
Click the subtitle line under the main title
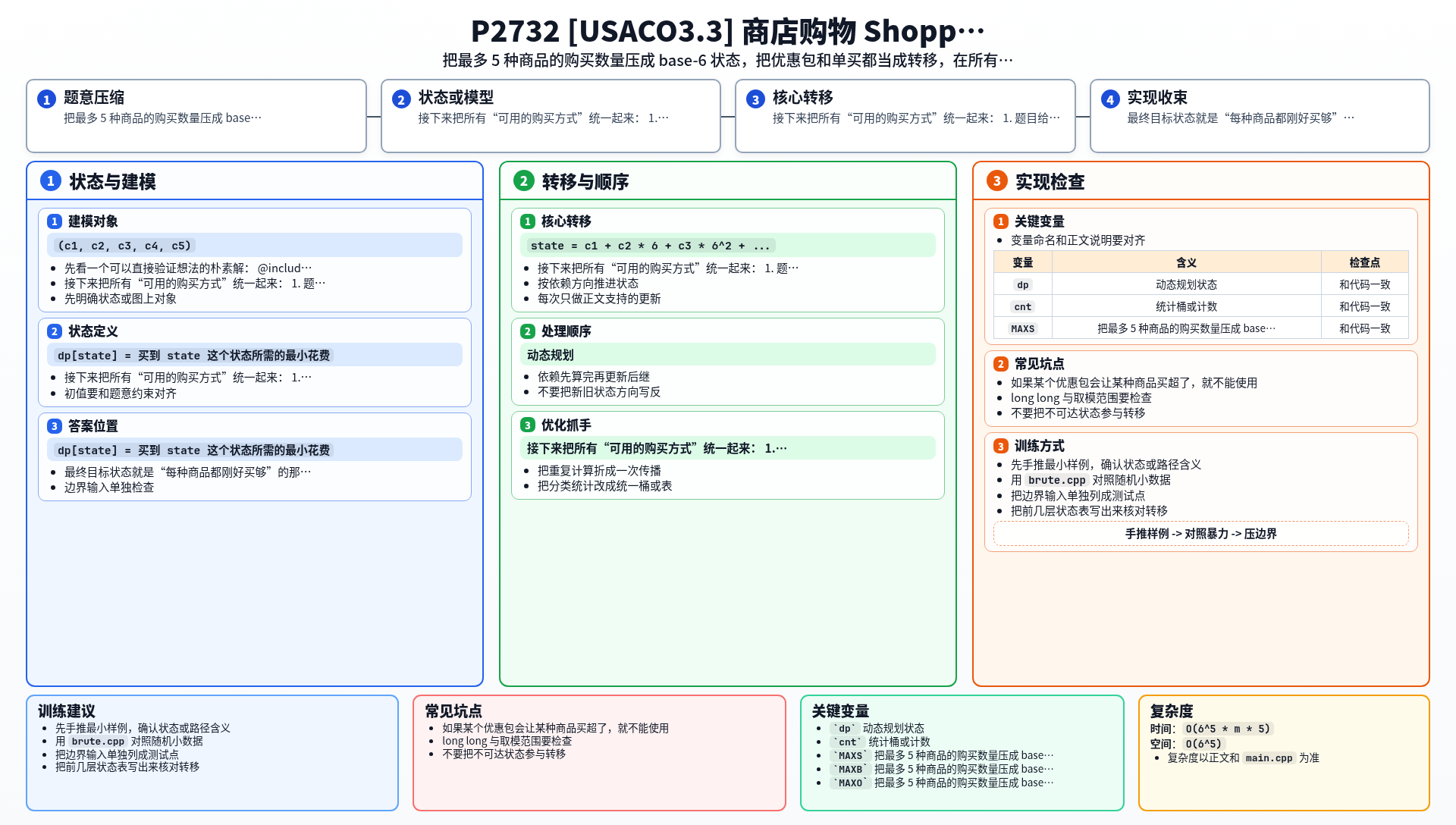727,61
